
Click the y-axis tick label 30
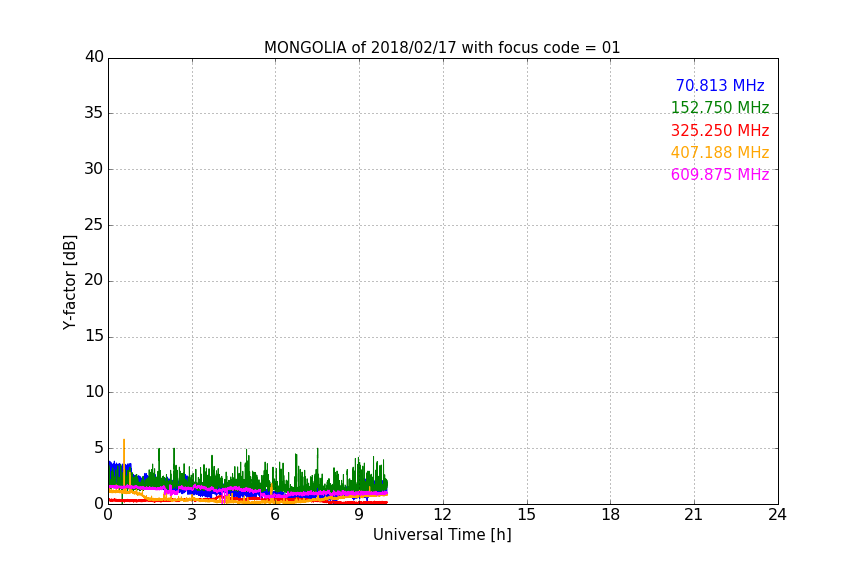point(94,169)
